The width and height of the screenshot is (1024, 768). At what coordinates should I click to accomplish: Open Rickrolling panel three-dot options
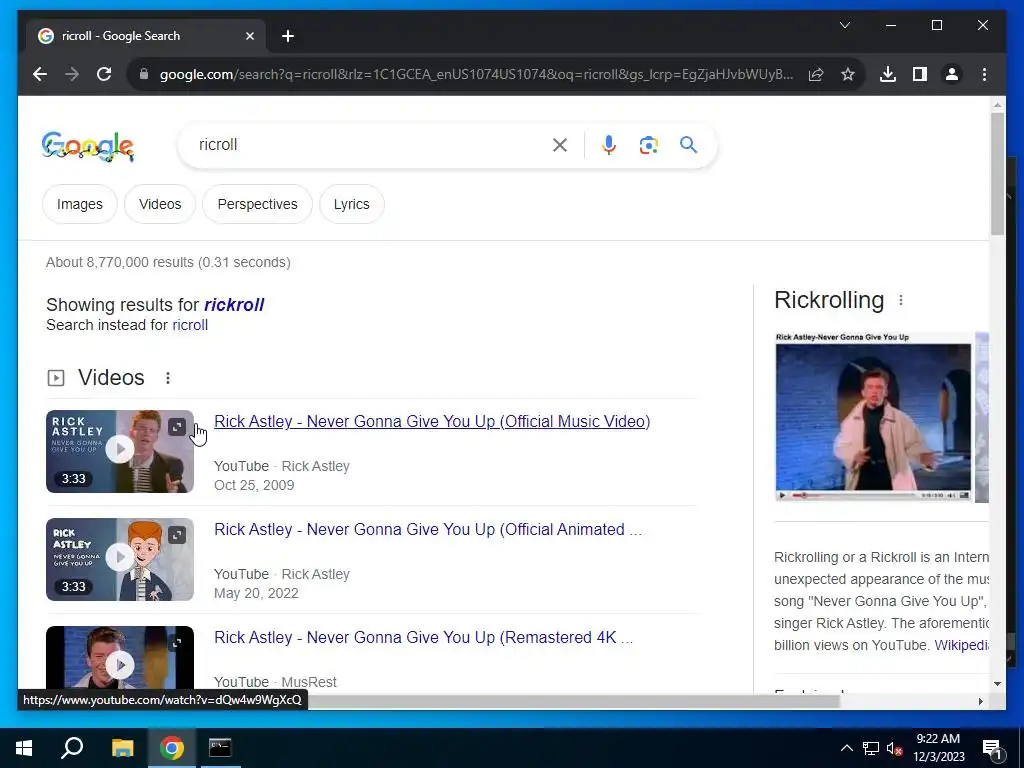[901, 300]
